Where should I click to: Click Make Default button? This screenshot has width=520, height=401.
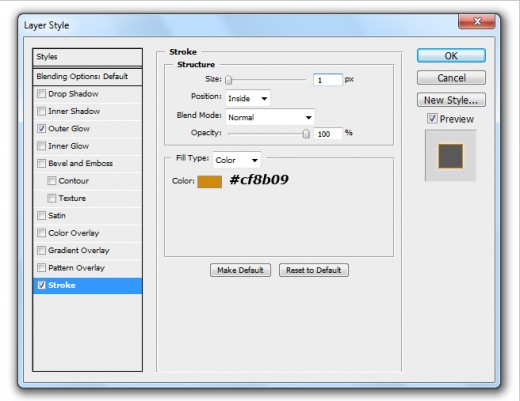pyautogui.click(x=240, y=270)
